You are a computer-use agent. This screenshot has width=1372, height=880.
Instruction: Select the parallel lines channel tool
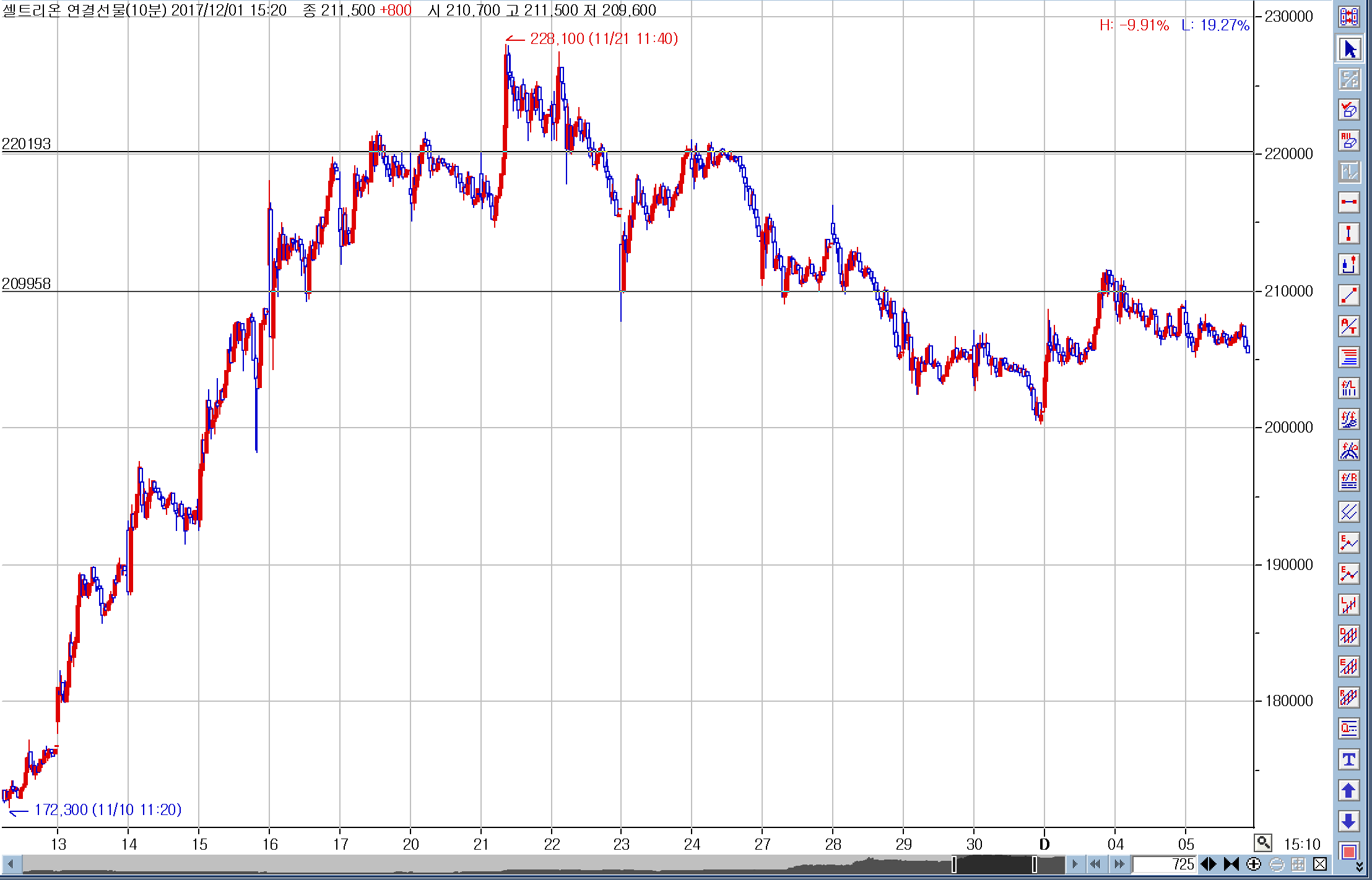point(1349,512)
